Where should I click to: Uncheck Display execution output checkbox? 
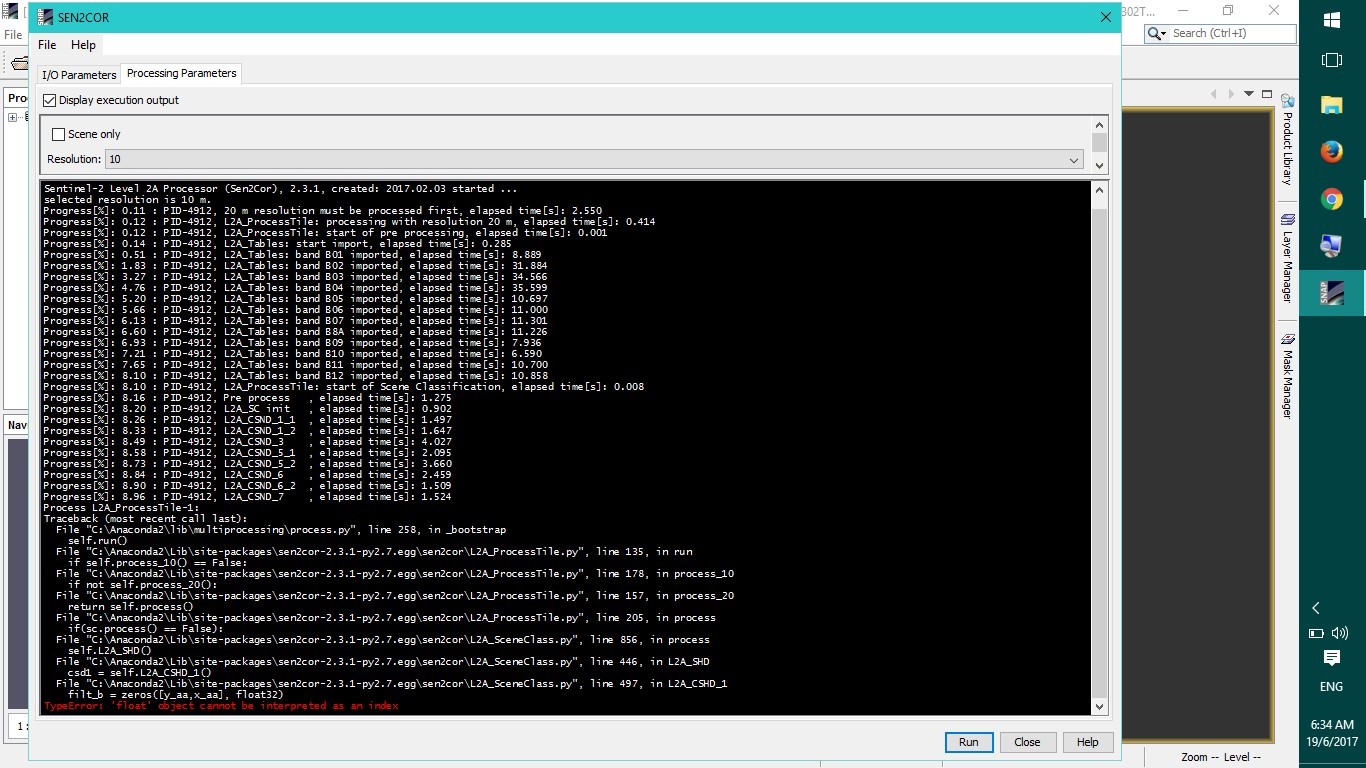point(50,100)
